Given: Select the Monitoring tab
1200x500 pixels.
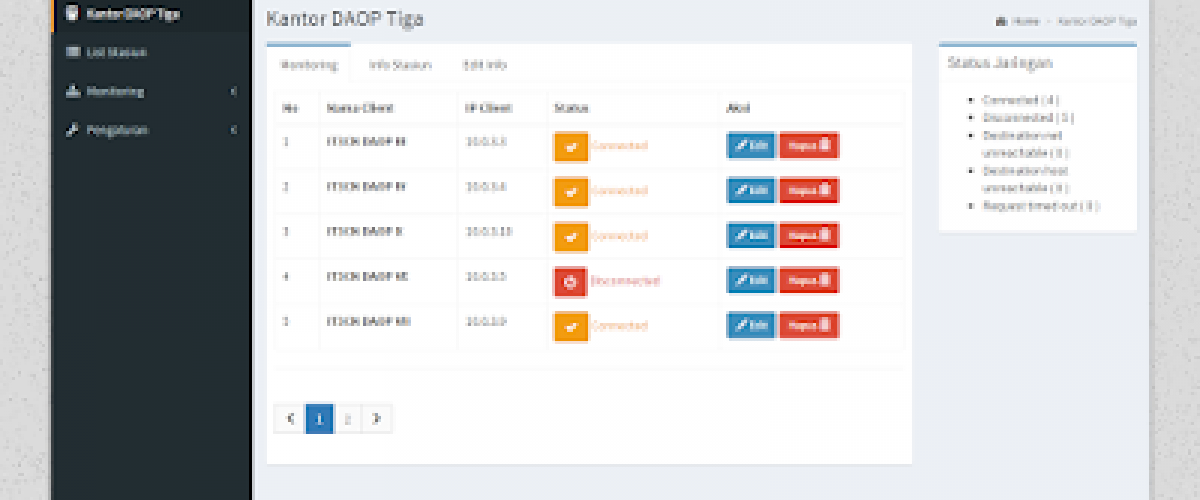Looking at the screenshot, I should (308, 65).
